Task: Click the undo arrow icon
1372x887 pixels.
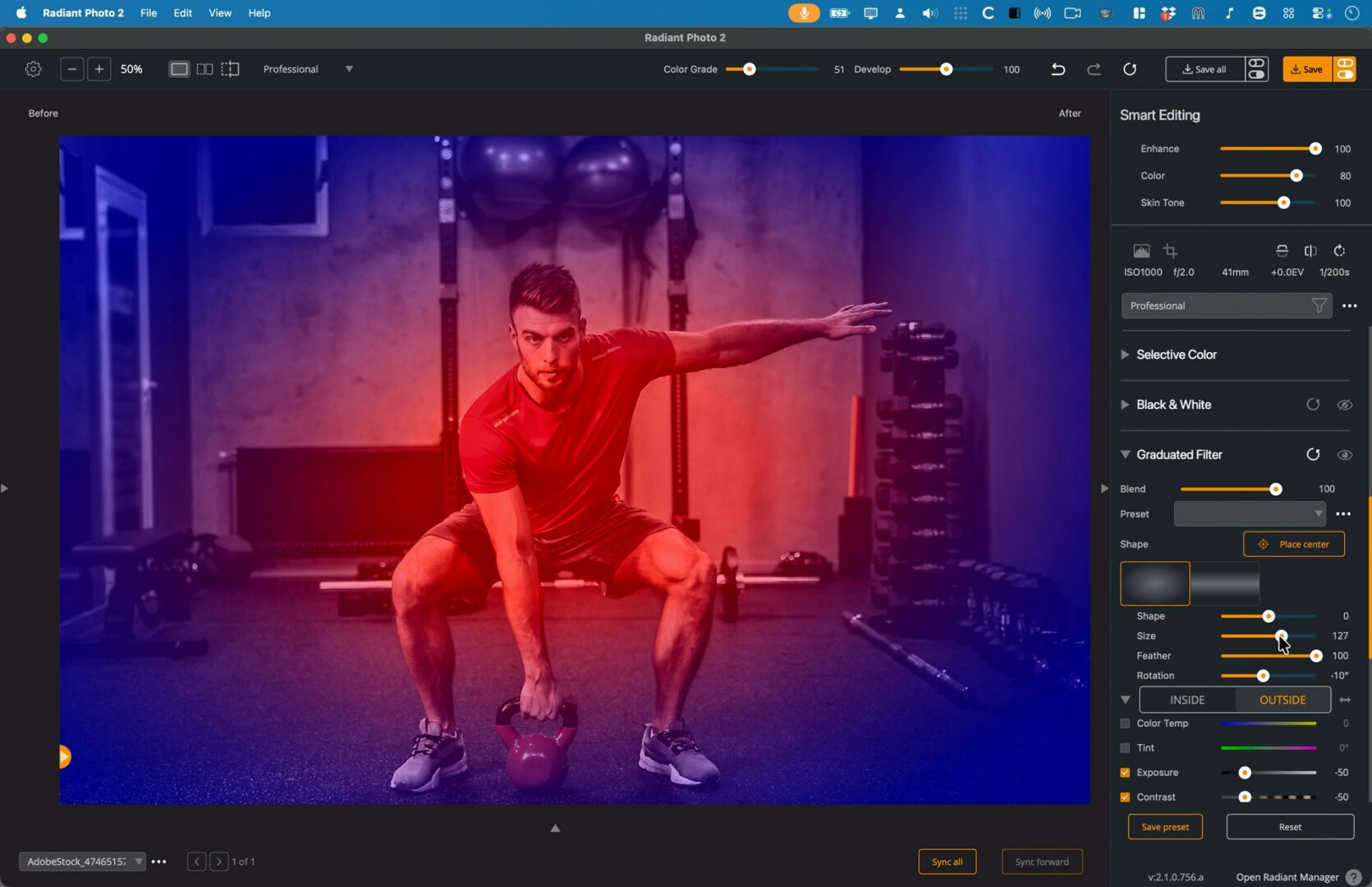Action: (1058, 69)
